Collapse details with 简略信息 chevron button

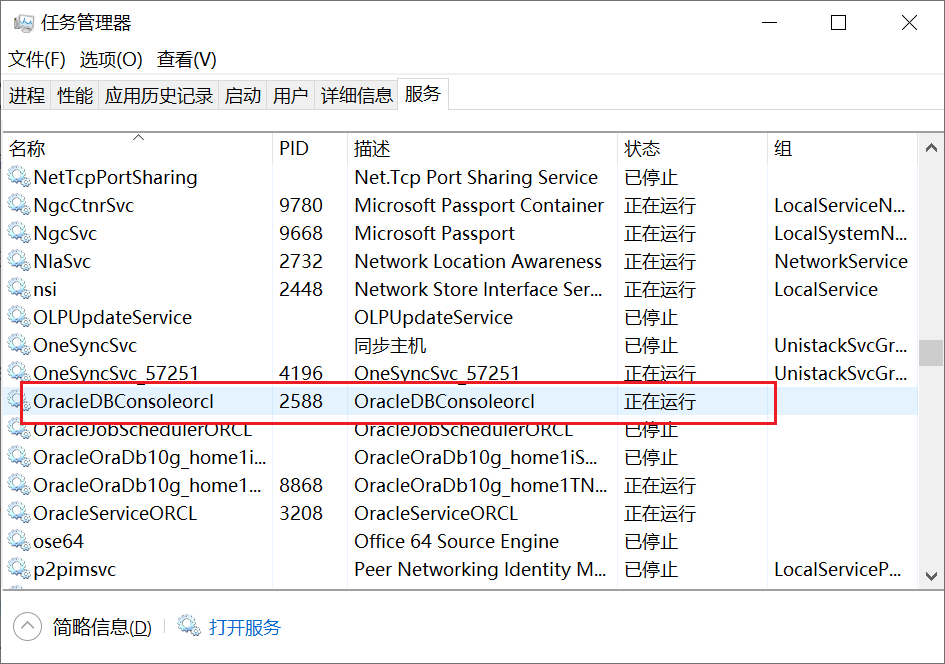coord(27,627)
